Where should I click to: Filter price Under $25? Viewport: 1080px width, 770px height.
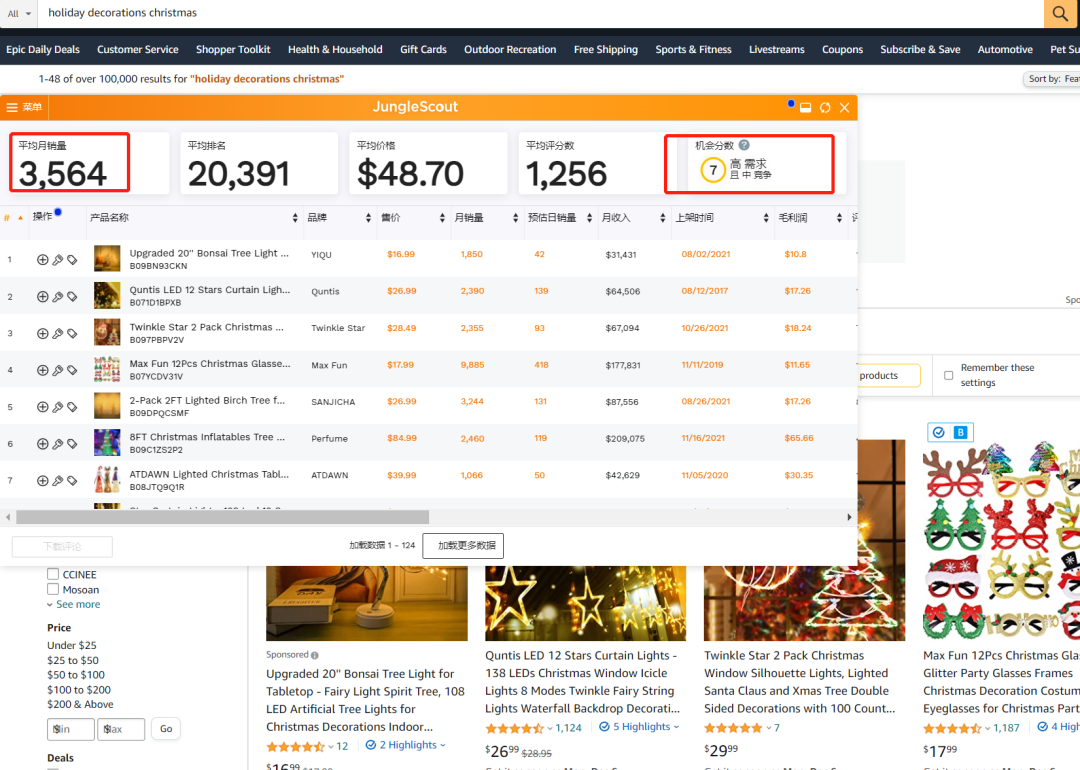[x=72, y=645]
